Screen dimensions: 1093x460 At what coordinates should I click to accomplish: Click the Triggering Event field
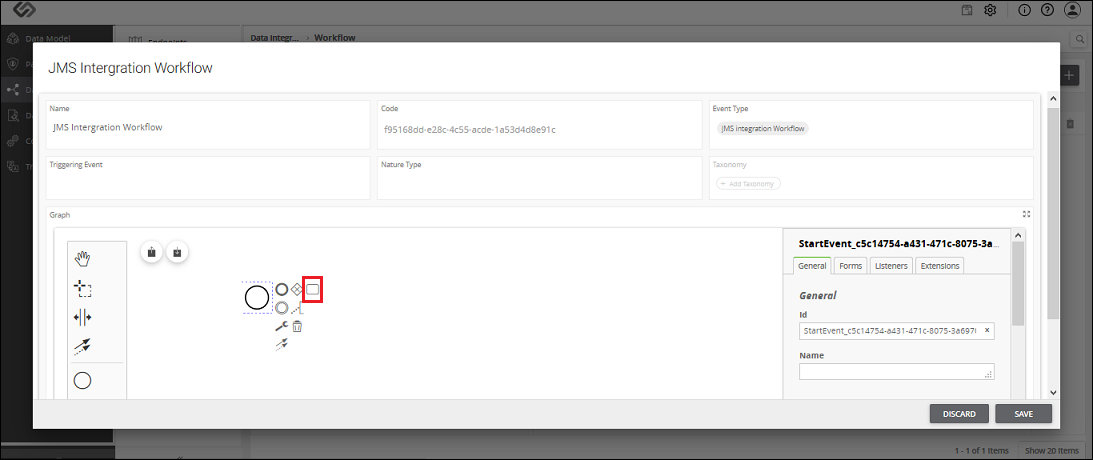click(x=208, y=178)
